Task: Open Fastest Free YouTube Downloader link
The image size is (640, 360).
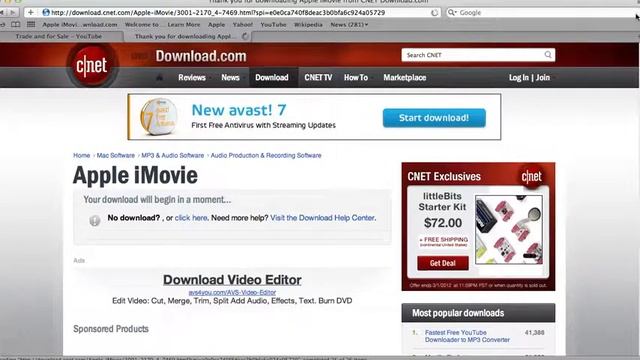Action: tap(467, 336)
